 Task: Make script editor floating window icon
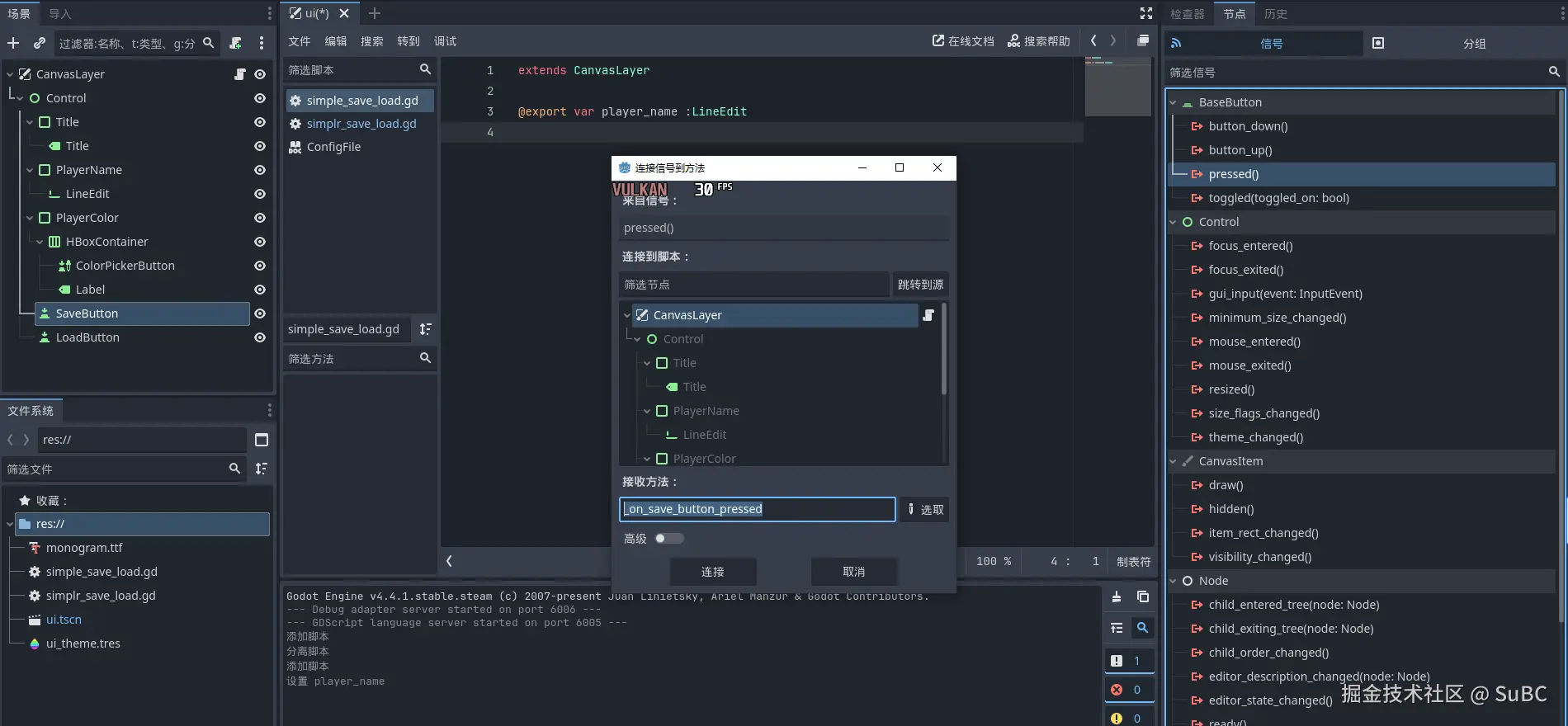1143,40
